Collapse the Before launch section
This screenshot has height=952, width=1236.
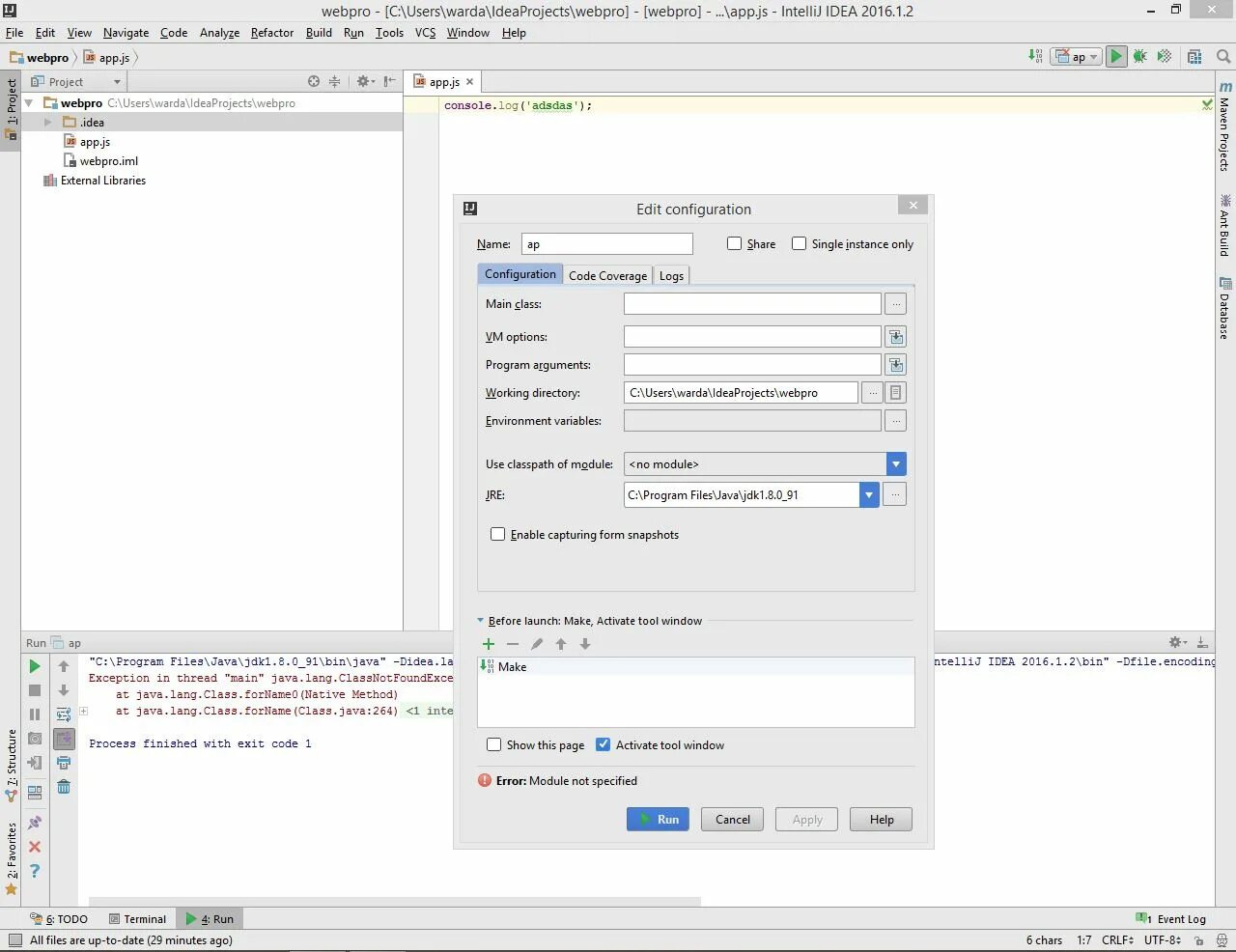(481, 621)
